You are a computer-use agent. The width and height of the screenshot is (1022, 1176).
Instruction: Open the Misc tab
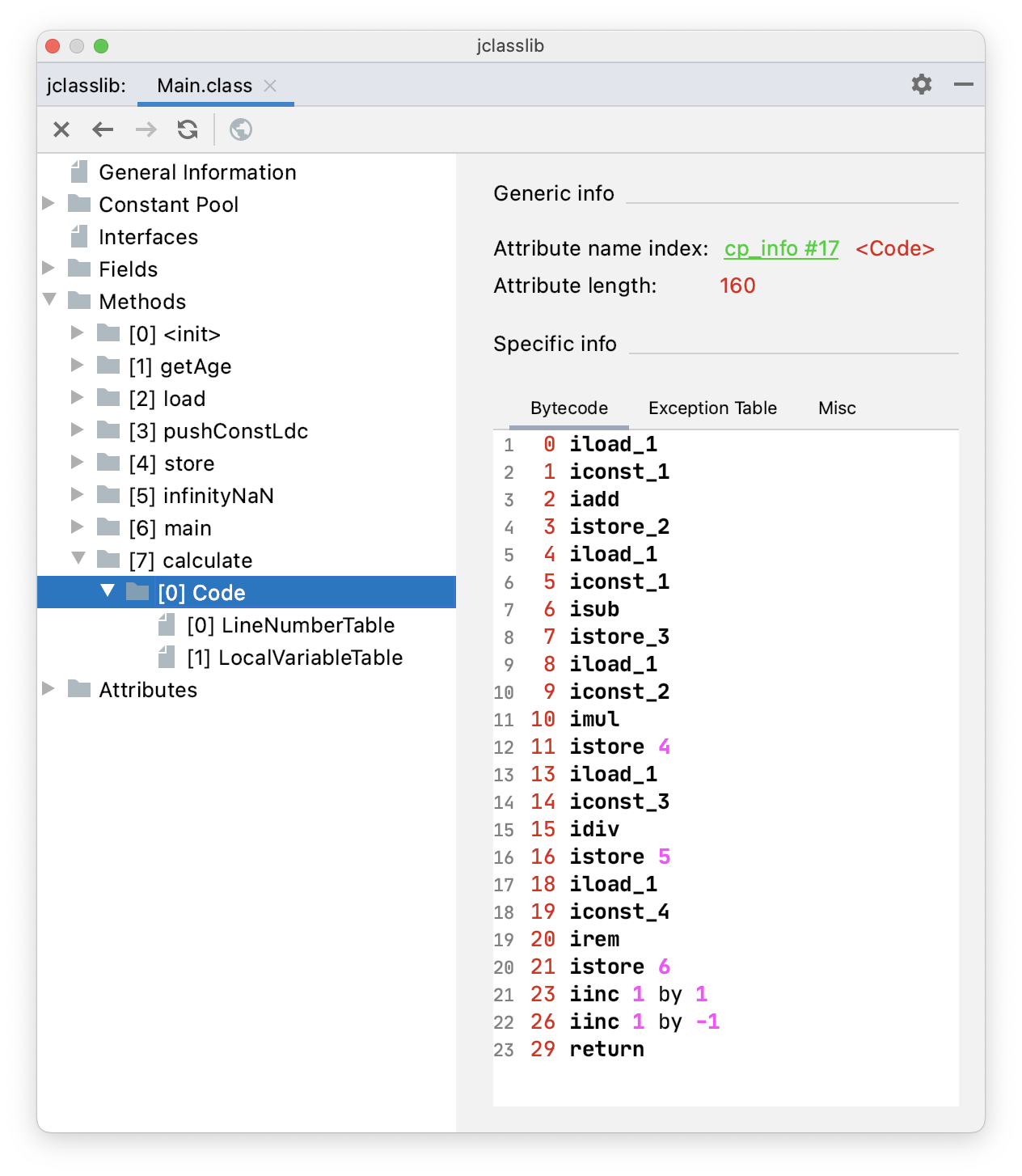click(837, 408)
